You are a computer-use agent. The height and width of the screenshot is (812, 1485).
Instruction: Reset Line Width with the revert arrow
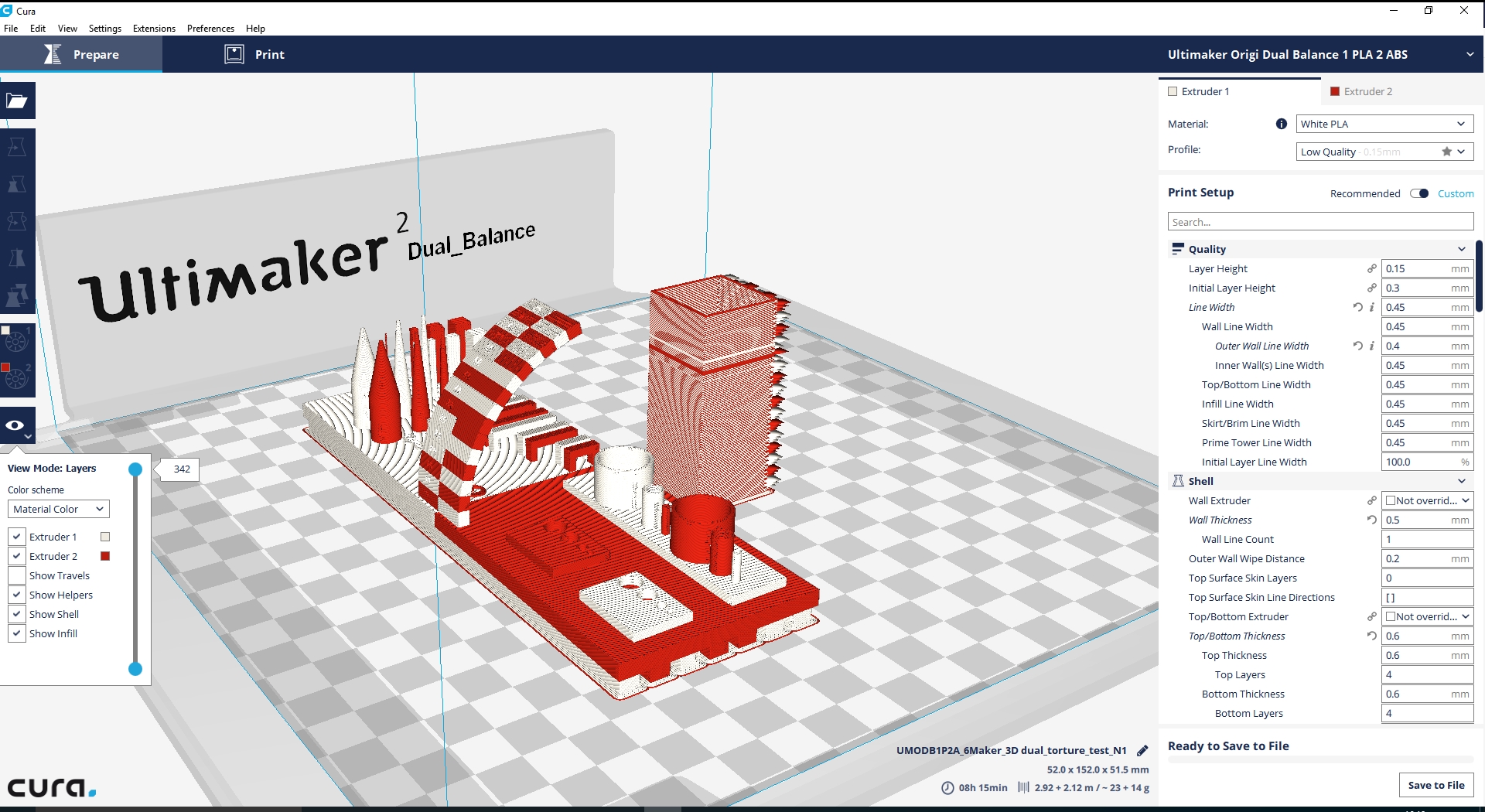coord(1357,307)
